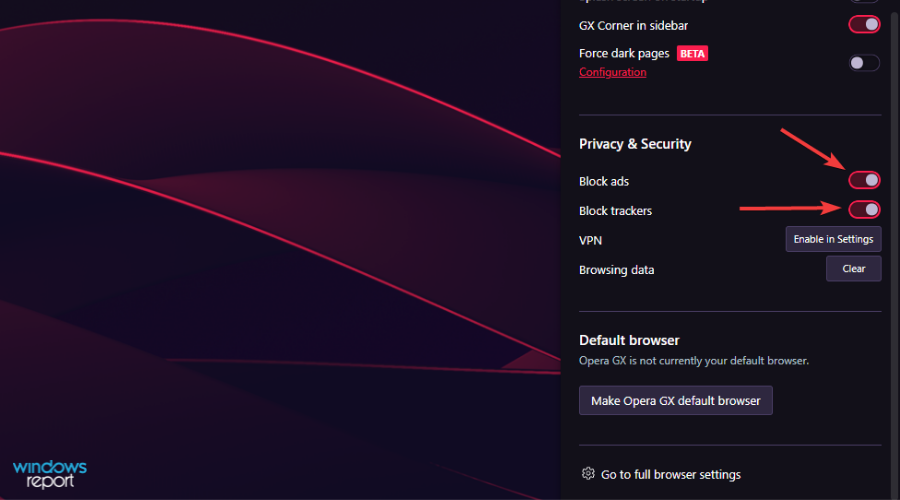The height and width of the screenshot is (500, 900).
Task: Click the VPN label
Action: coord(590,241)
